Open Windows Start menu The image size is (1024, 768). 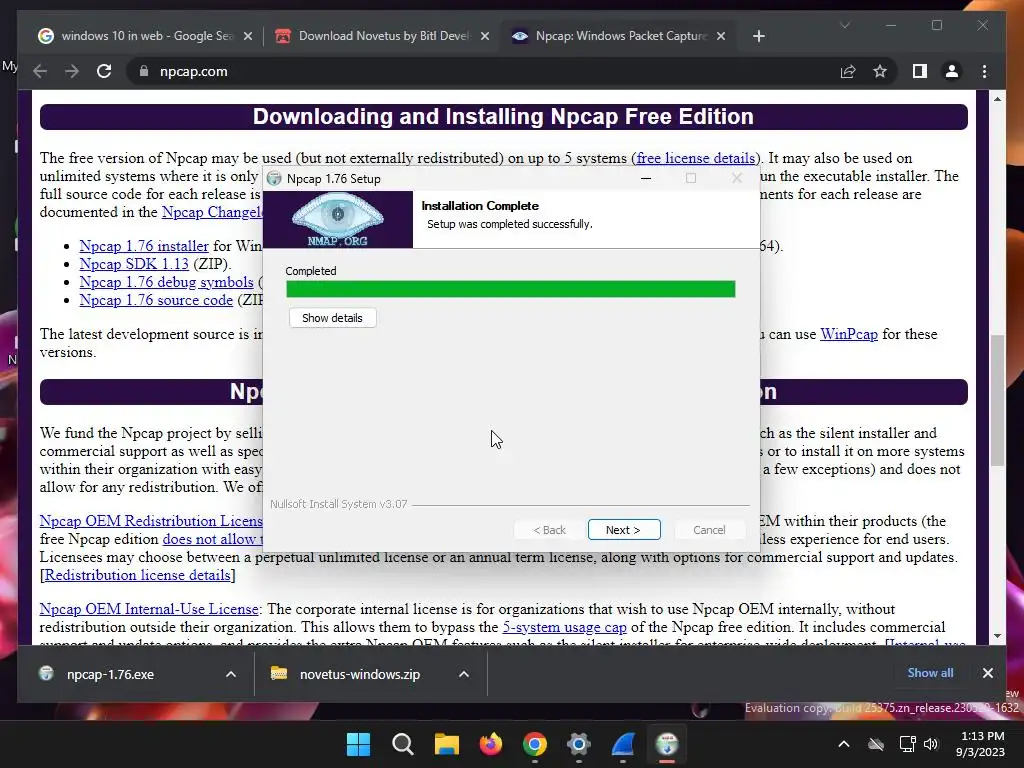pos(358,744)
